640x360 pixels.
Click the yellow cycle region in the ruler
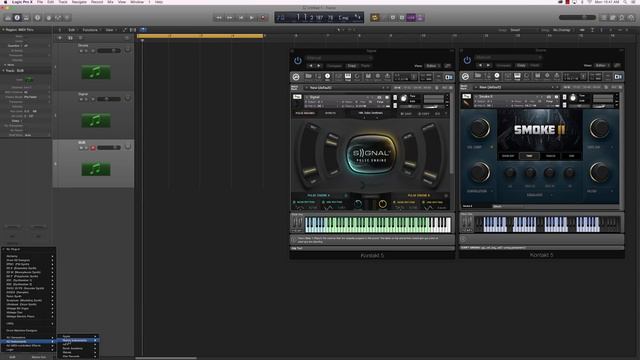click(x=200, y=36)
